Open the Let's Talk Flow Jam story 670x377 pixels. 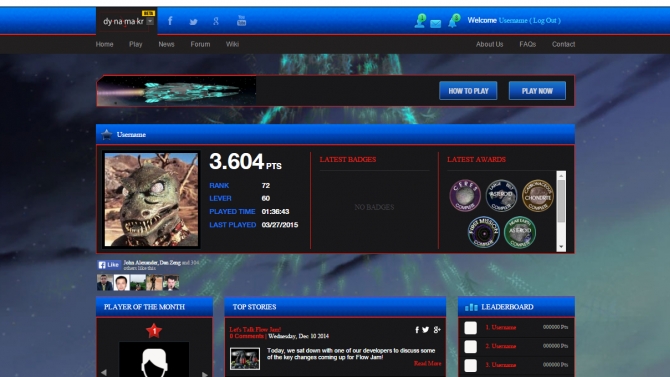click(255, 330)
